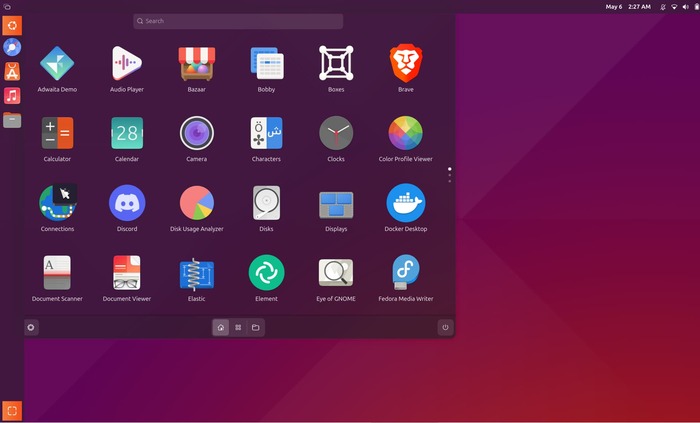700x423 pixels.
Task: Open menu settings gear button
Action: point(31,328)
